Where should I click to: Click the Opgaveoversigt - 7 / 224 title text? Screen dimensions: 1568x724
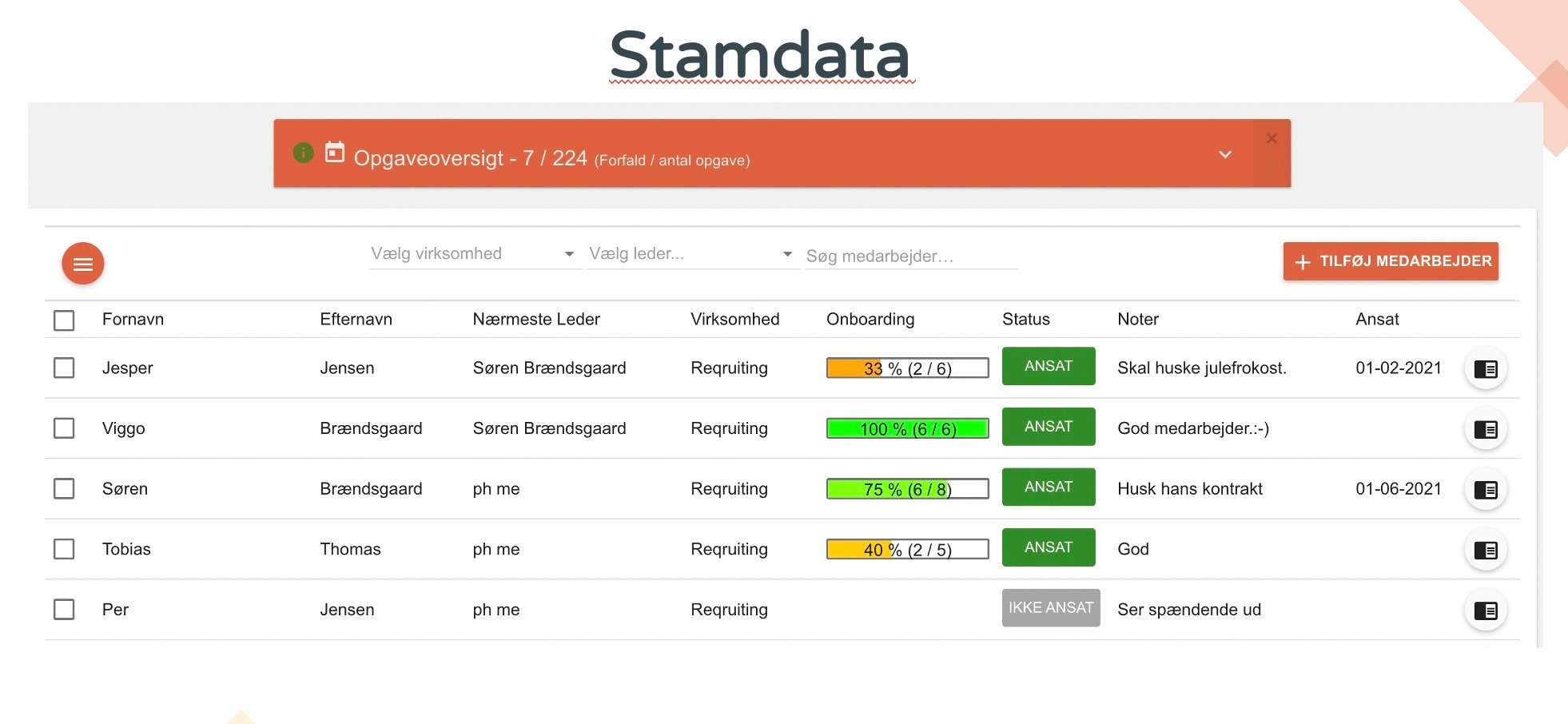pos(471,158)
